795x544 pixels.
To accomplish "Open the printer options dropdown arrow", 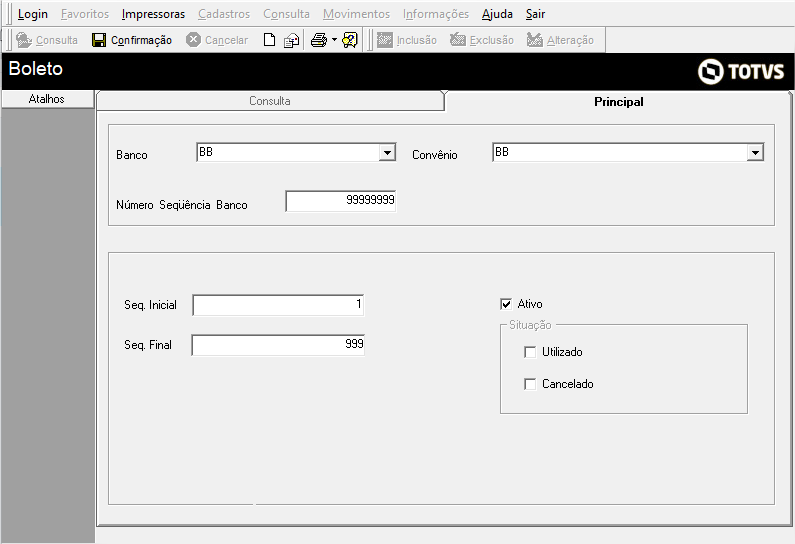I will 334,40.
